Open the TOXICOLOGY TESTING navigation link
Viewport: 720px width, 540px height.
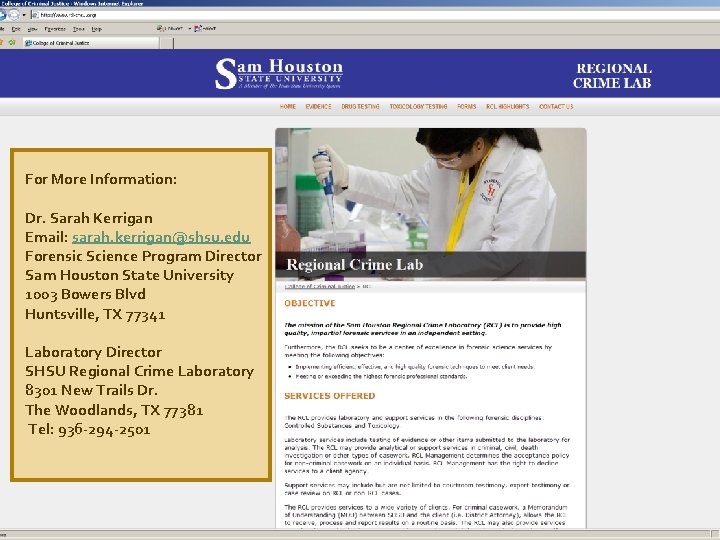click(418, 107)
